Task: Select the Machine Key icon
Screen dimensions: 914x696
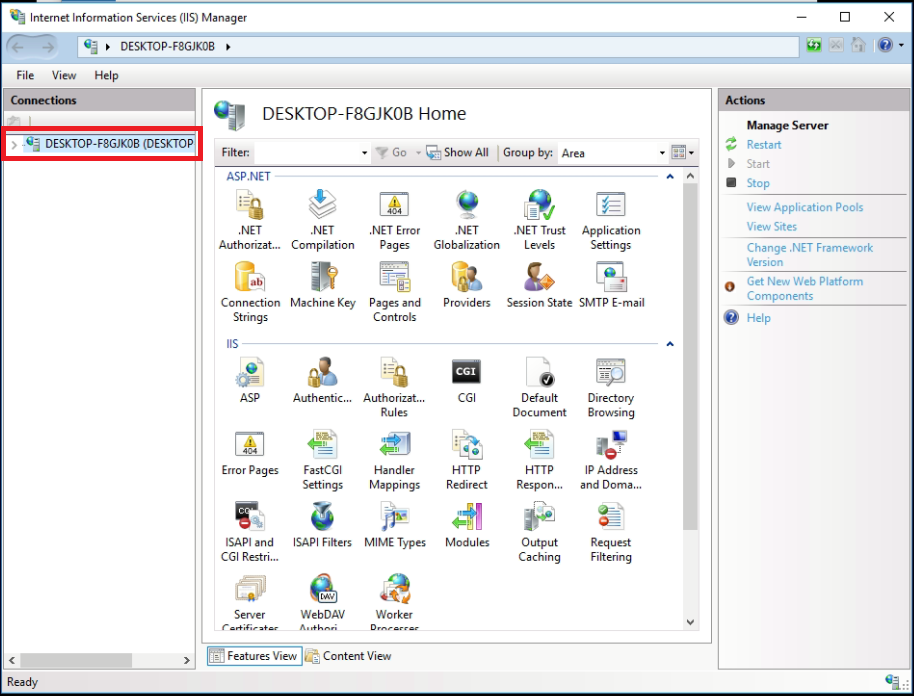Action: (x=322, y=285)
